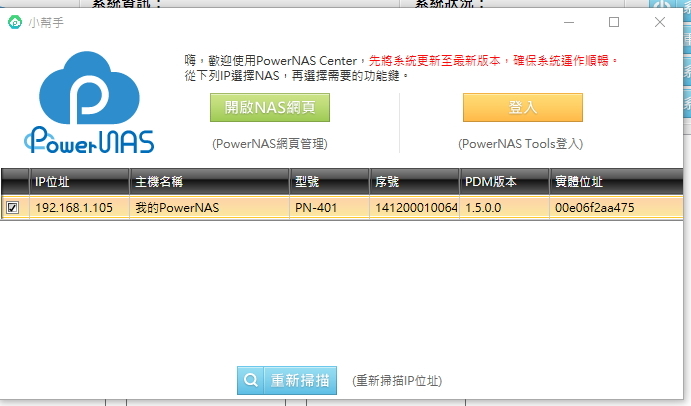
Task: Sort by IP位址 column header
Action: pyautogui.click(x=79, y=182)
